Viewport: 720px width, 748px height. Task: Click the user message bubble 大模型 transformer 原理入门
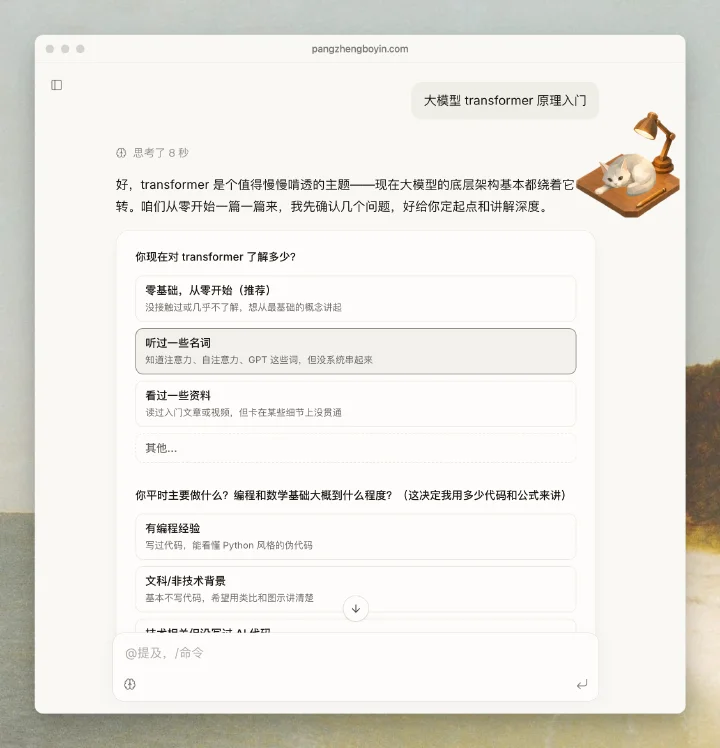pyautogui.click(x=505, y=100)
